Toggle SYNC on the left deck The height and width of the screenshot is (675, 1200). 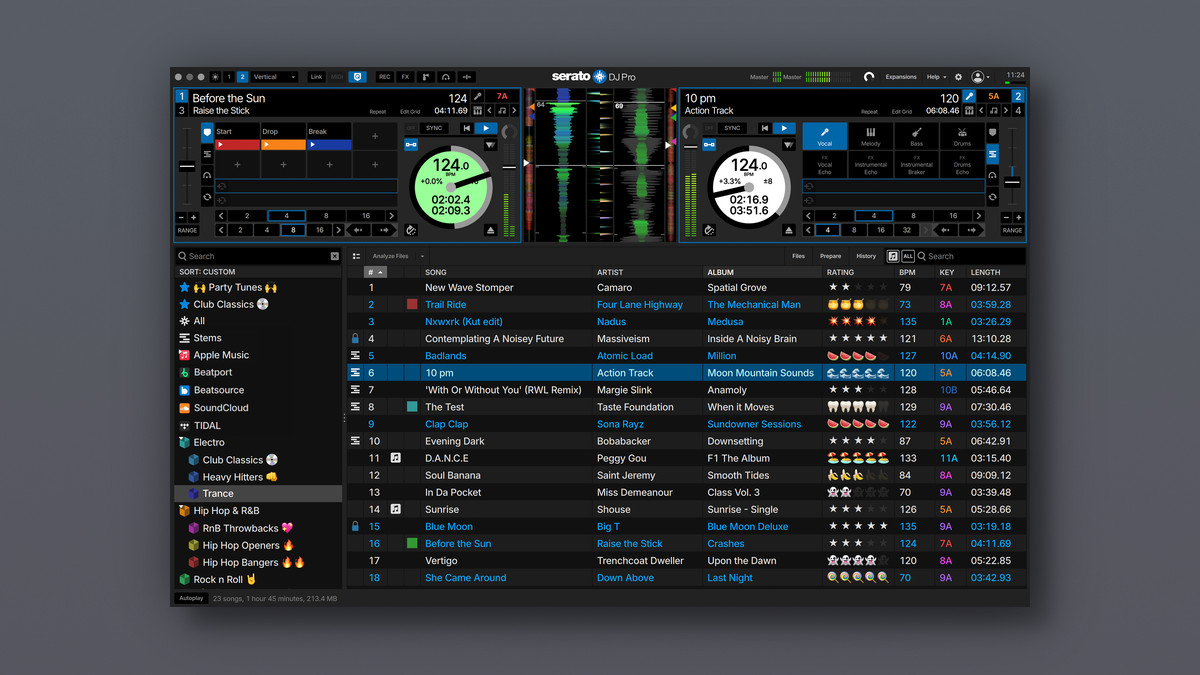(x=434, y=128)
